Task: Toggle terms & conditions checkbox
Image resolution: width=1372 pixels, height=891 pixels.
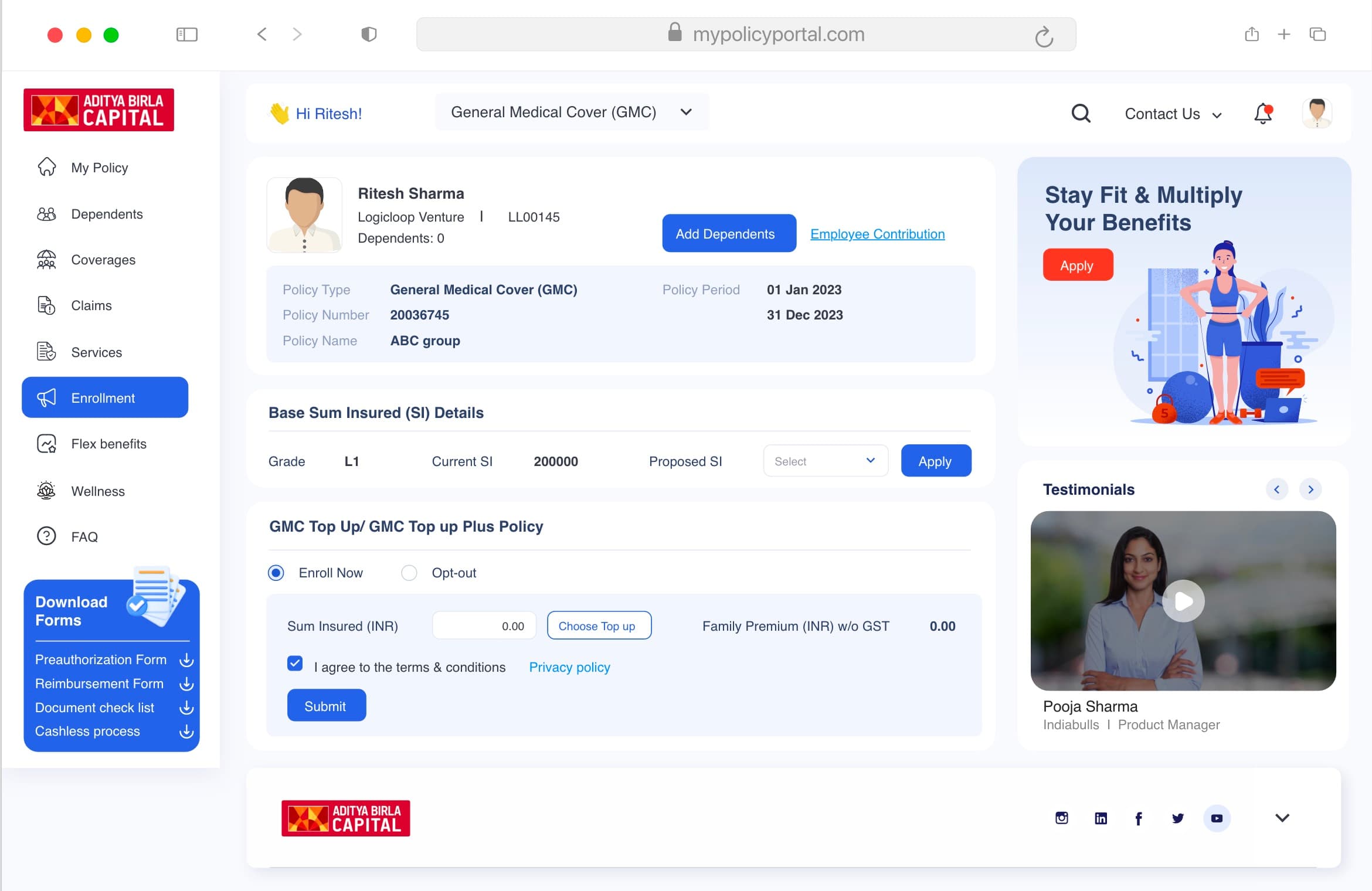Action: click(295, 664)
